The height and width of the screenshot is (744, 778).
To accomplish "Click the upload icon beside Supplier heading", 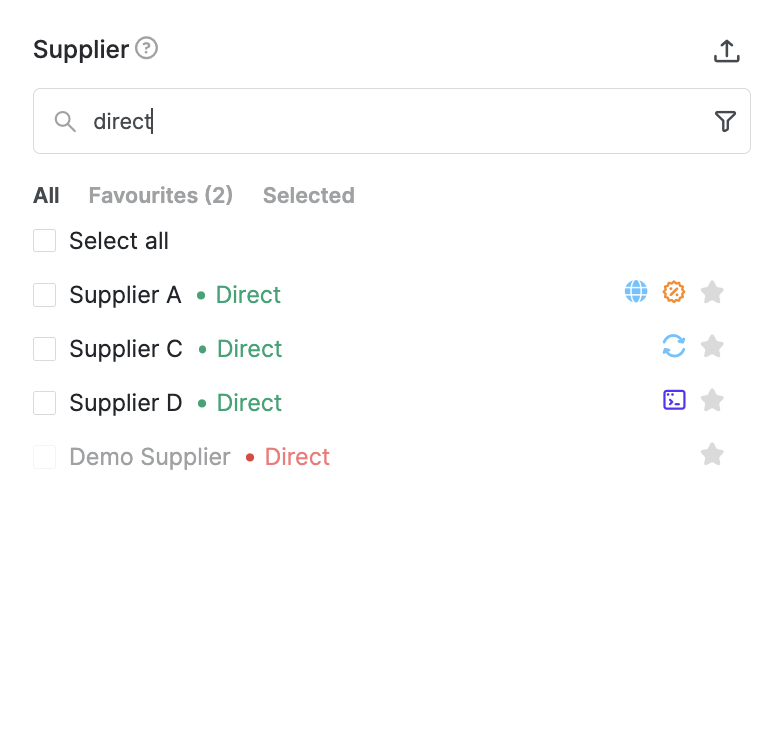I will coord(726,51).
